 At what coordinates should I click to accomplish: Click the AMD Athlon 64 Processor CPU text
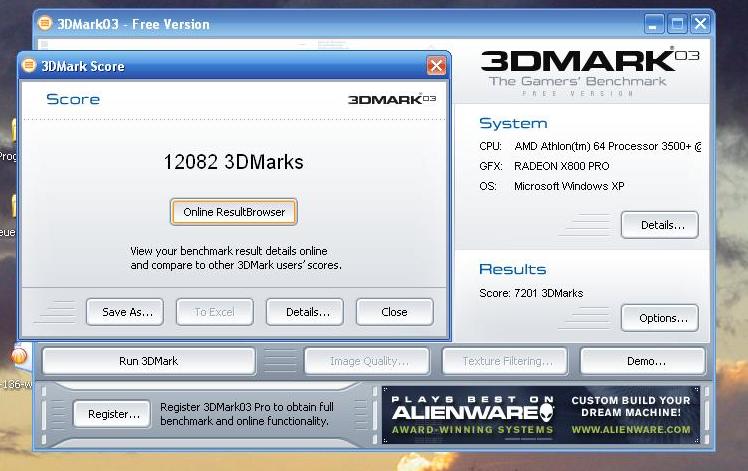(607, 147)
